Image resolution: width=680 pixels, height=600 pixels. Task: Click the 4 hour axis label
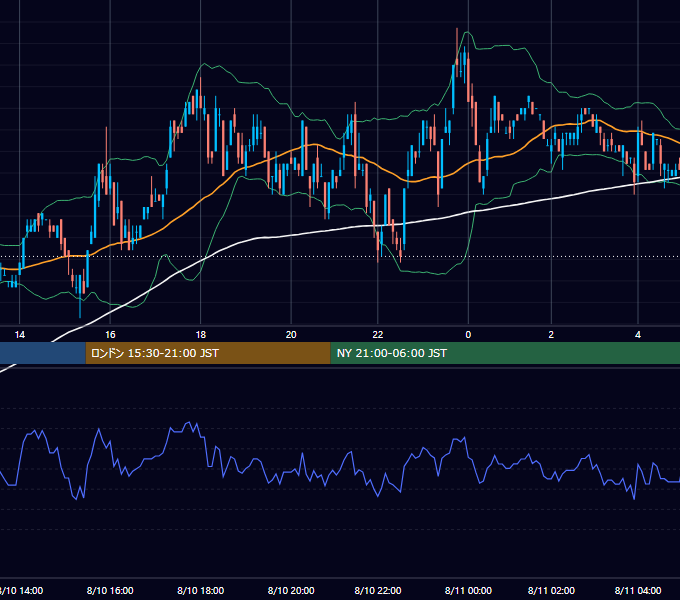coord(638,335)
